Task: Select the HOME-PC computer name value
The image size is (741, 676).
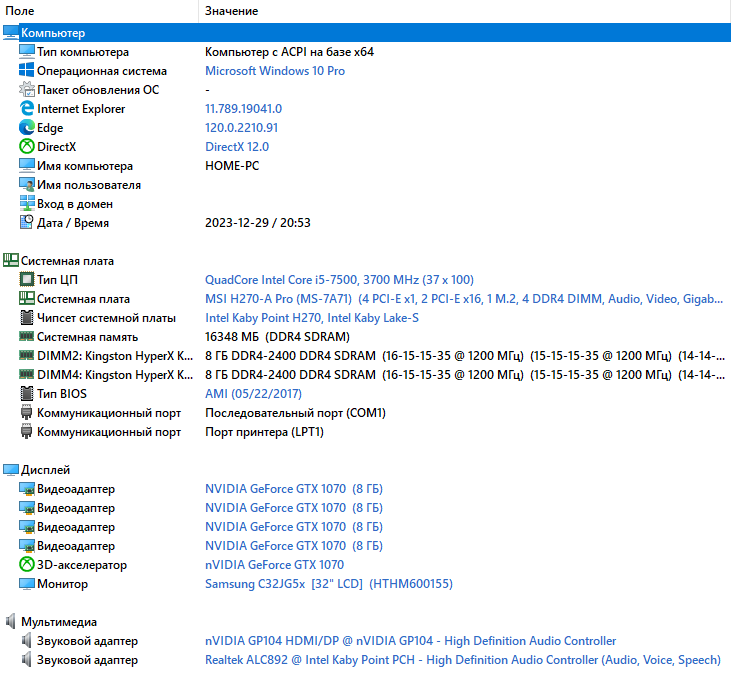Action: (232, 166)
